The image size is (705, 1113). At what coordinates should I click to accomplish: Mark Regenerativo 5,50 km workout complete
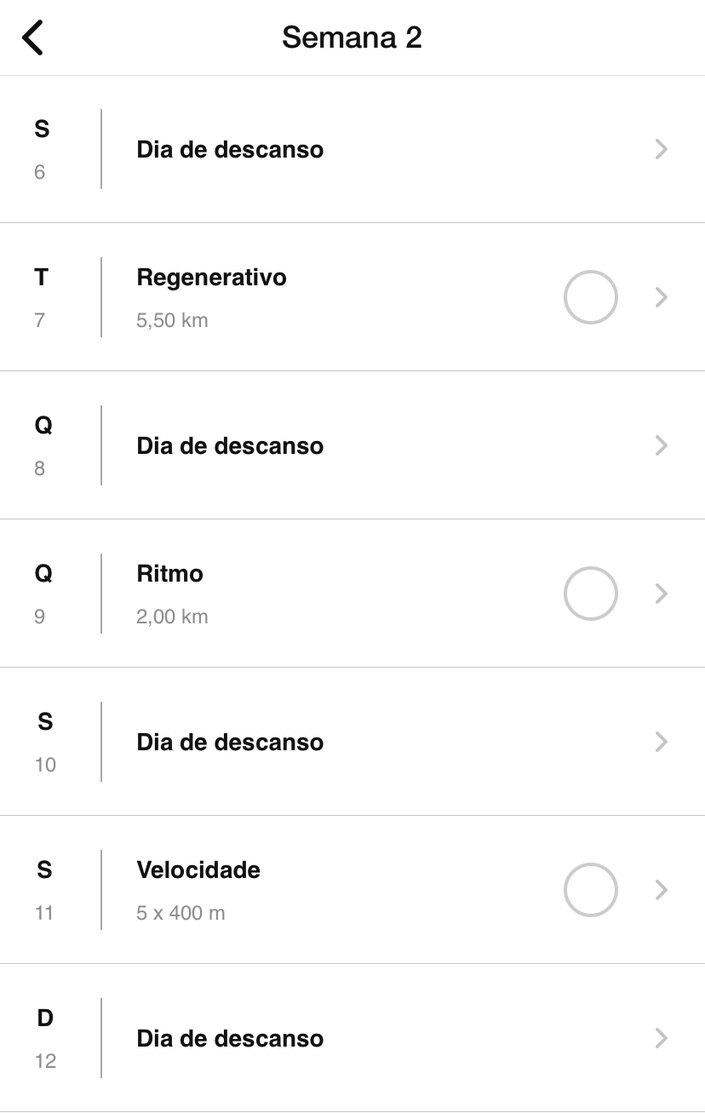click(590, 297)
